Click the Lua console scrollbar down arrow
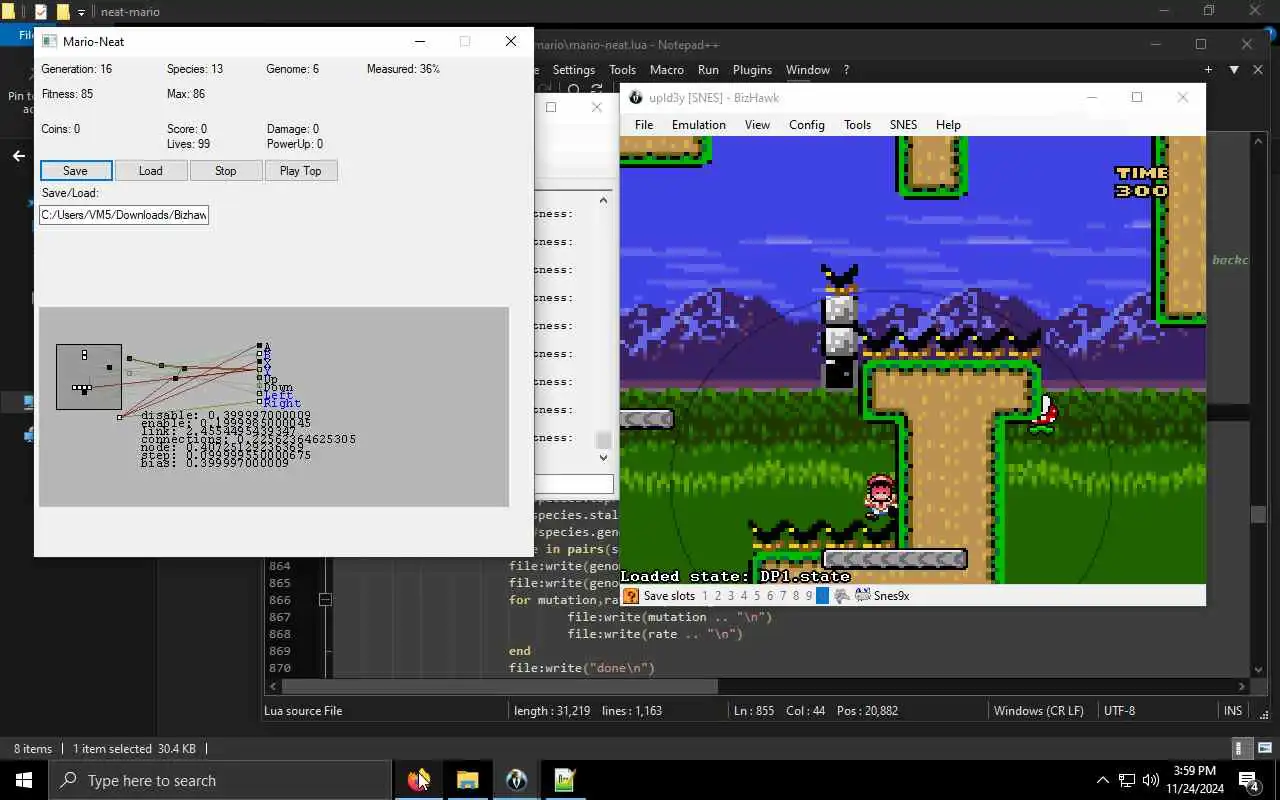 [x=603, y=458]
